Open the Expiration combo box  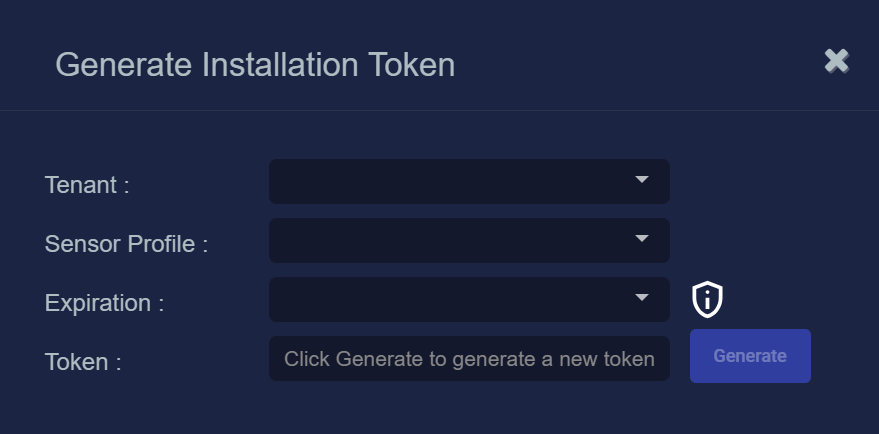pos(469,299)
